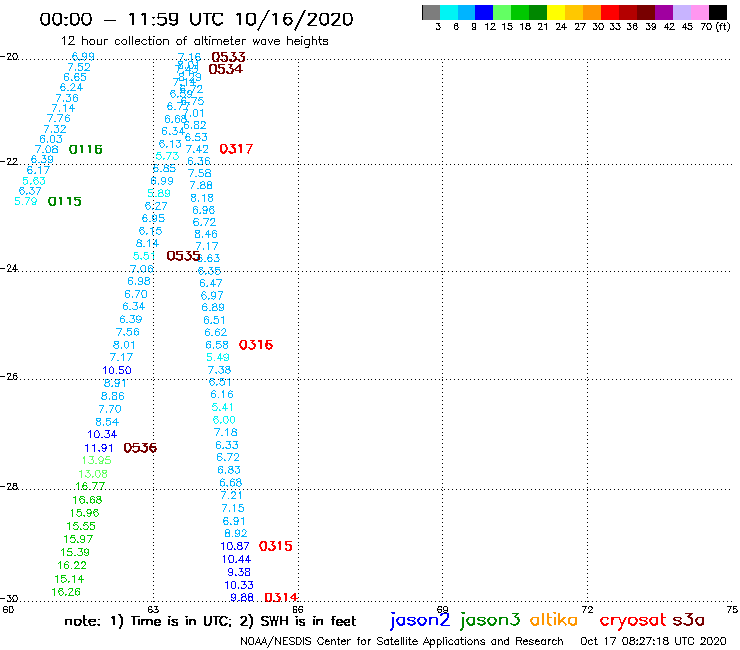Click the green wave height value '15.55'
This screenshot has height=650, width=740.
(81, 526)
